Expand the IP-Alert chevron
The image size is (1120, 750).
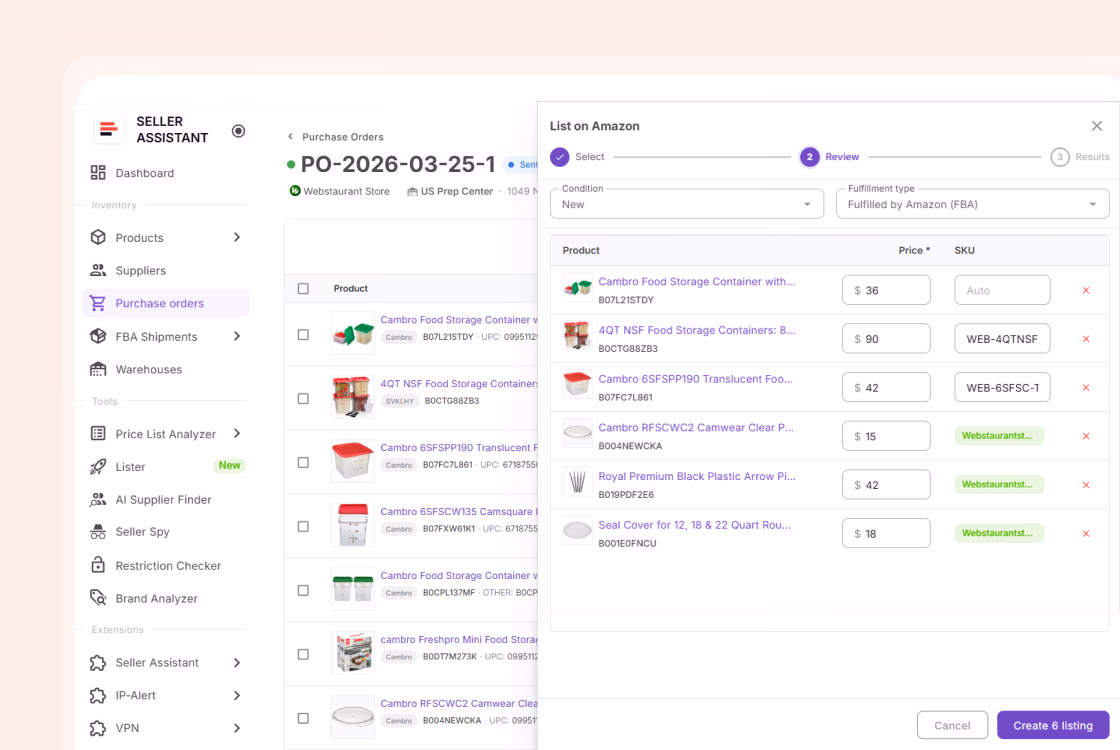(237, 695)
